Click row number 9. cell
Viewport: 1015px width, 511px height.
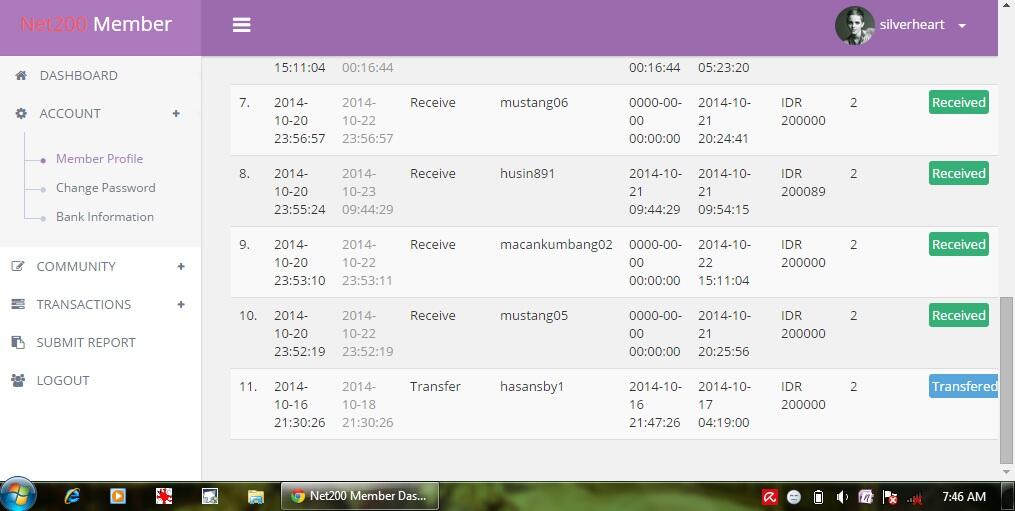click(244, 245)
